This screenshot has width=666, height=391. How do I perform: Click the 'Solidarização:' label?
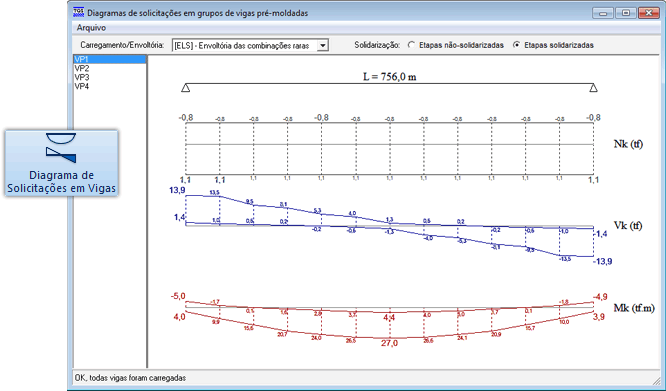pyautogui.click(x=377, y=45)
